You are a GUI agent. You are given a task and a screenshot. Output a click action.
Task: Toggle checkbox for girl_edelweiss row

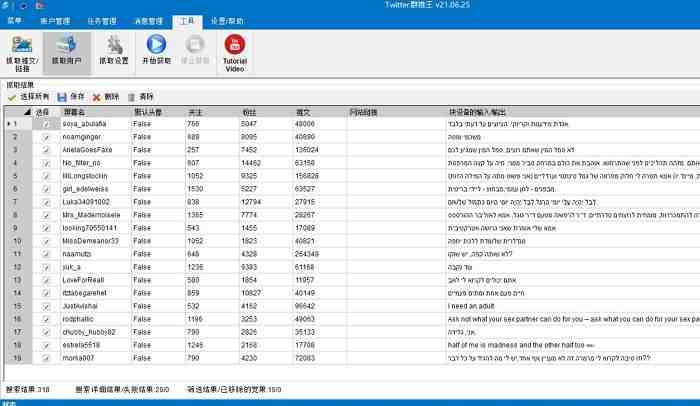pos(46,189)
